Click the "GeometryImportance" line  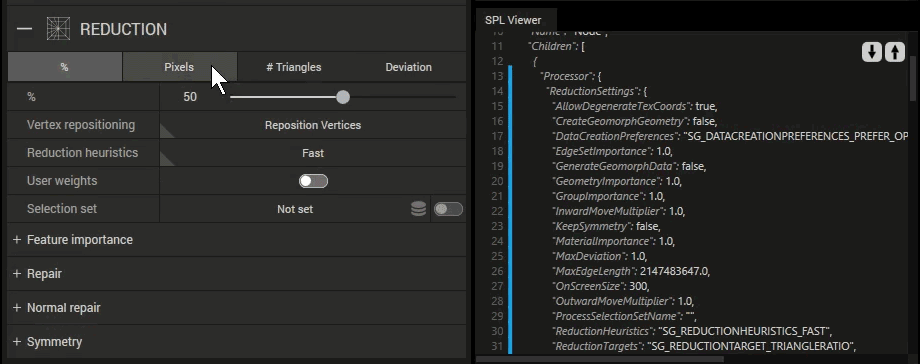[x=617, y=181]
